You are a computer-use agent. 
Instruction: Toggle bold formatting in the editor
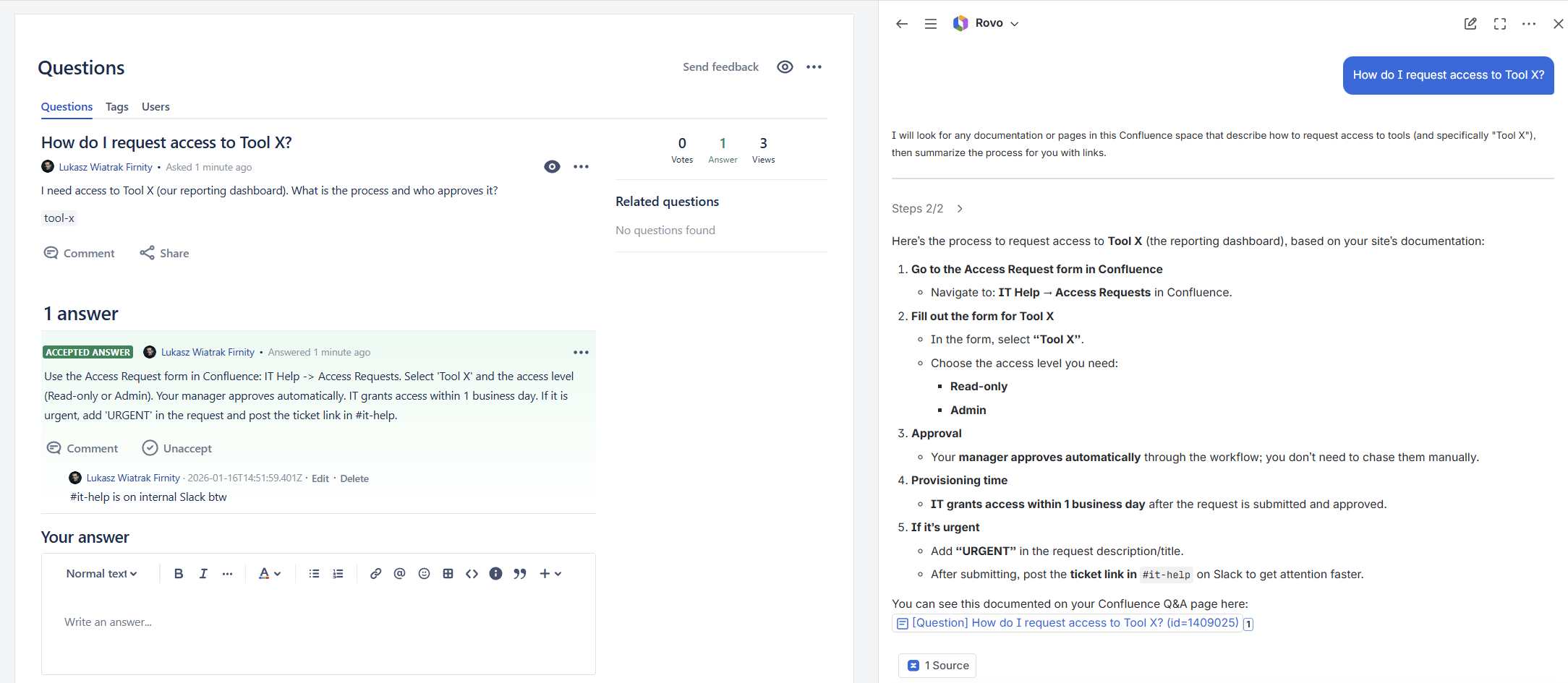[178, 573]
